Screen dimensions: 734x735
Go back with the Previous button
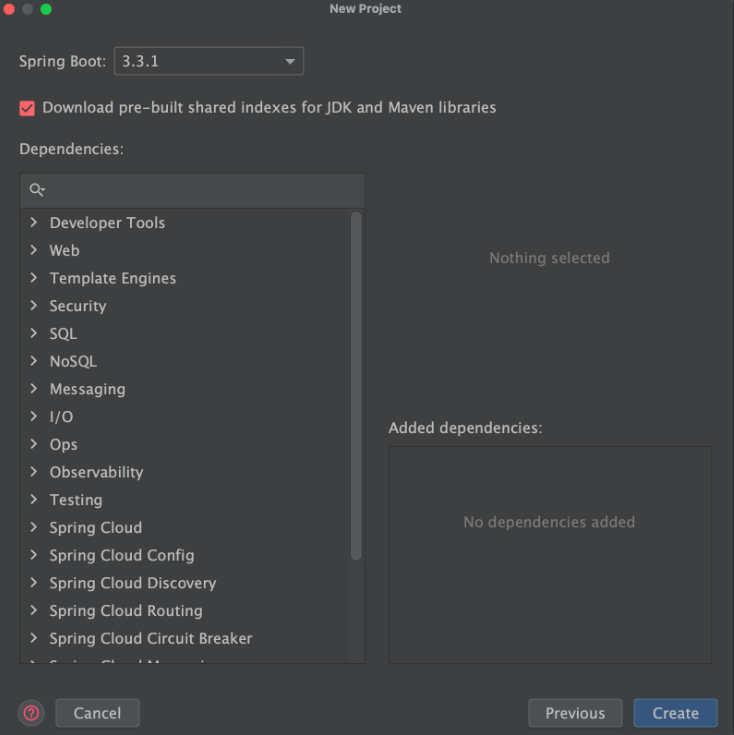point(575,713)
